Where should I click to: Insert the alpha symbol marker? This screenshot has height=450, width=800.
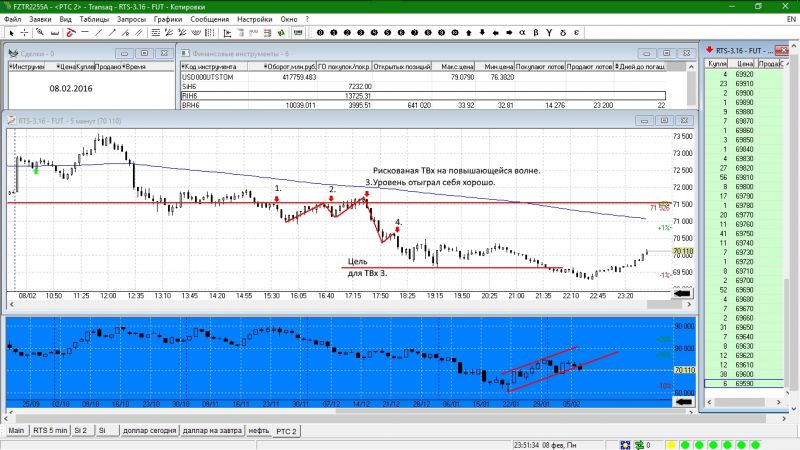522,33
